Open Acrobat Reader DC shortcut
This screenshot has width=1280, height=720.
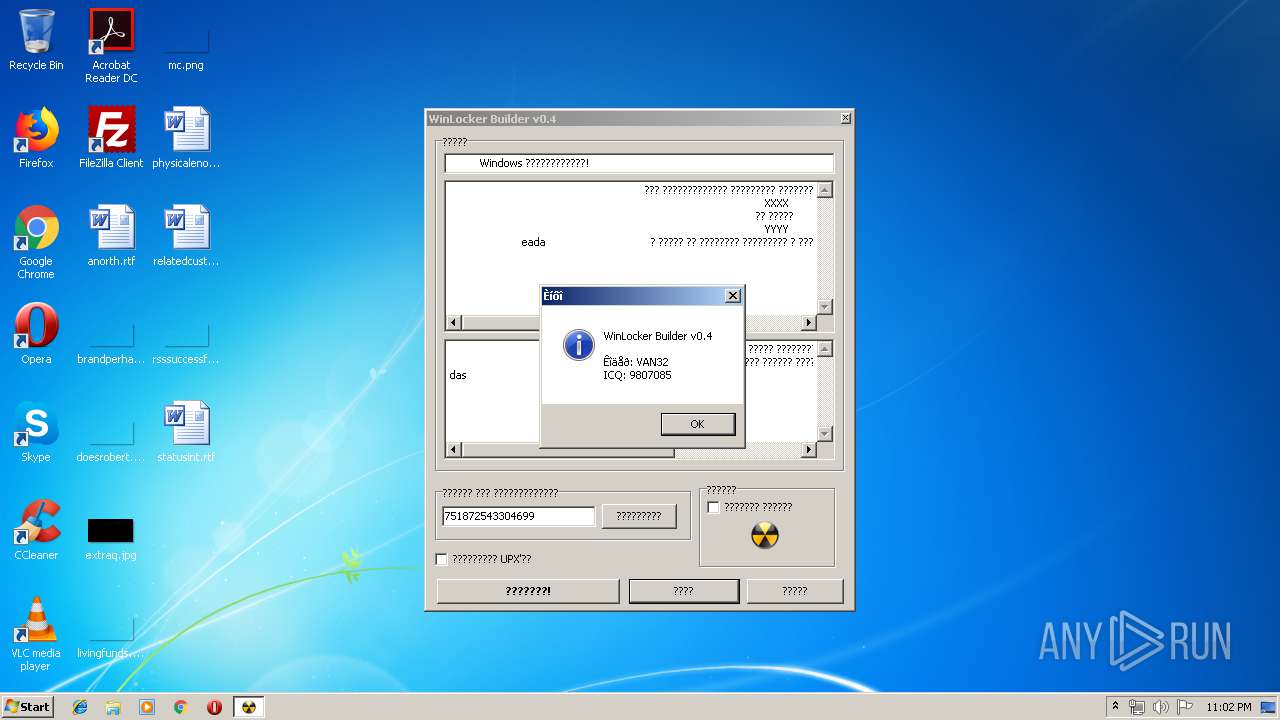pos(111,46)
